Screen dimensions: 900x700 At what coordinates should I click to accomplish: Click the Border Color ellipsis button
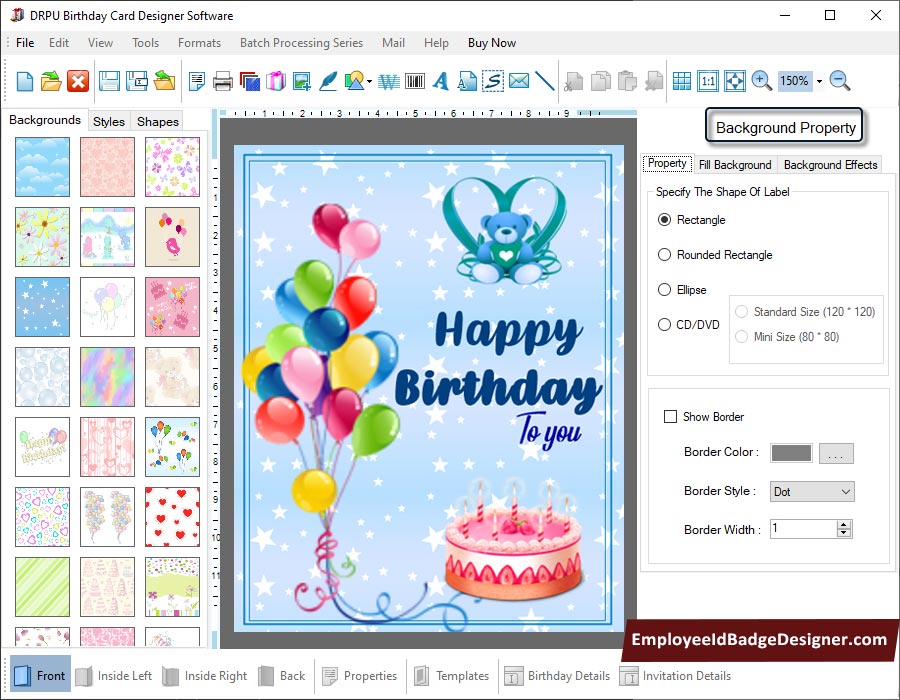(x=836, y=453)
